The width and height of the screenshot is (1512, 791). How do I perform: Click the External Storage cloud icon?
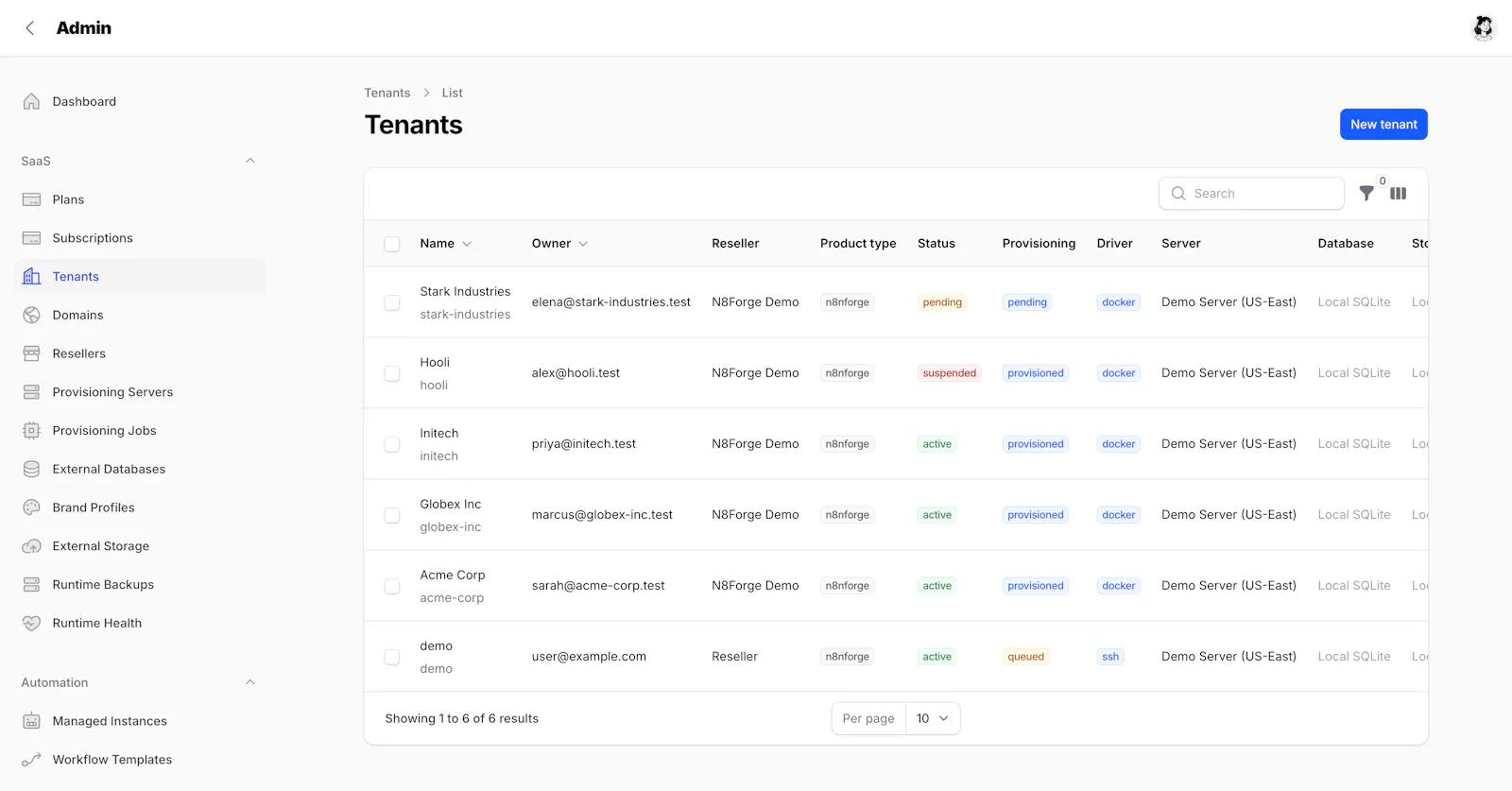pyautogui.click(x=31, y=546)
